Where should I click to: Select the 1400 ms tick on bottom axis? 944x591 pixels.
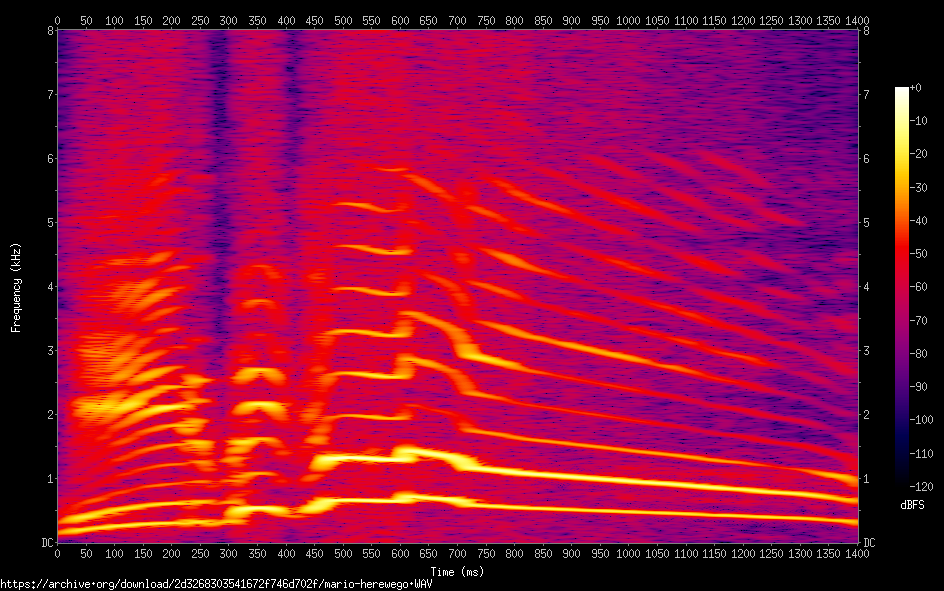tap(856, 553)
